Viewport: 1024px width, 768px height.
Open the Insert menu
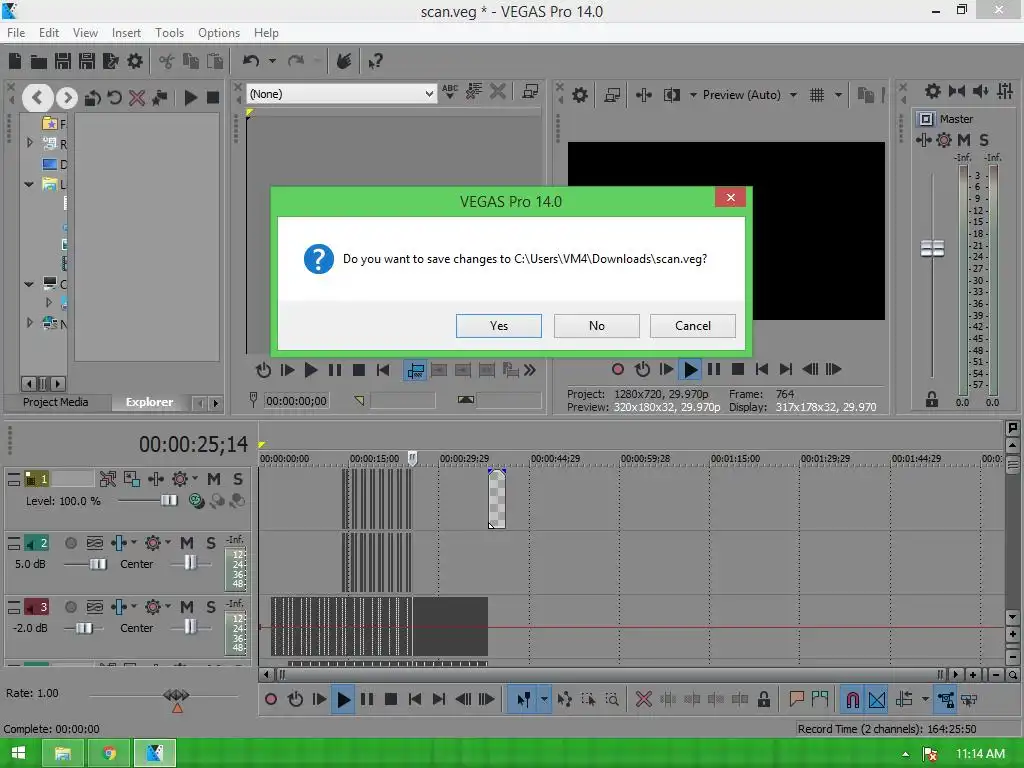[x=126, y=33]
